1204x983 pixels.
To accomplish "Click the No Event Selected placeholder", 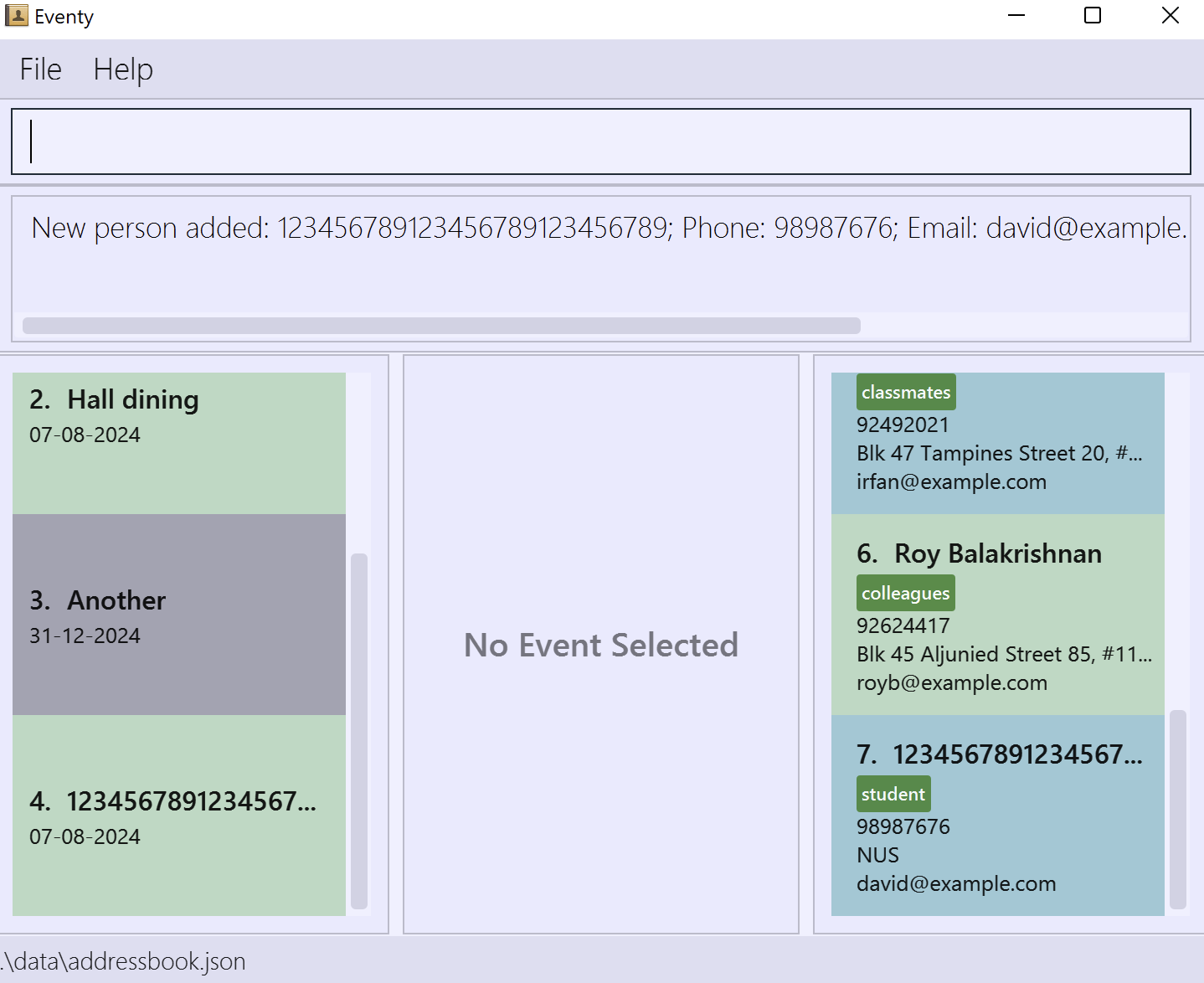I will click(x=601, y=646).
